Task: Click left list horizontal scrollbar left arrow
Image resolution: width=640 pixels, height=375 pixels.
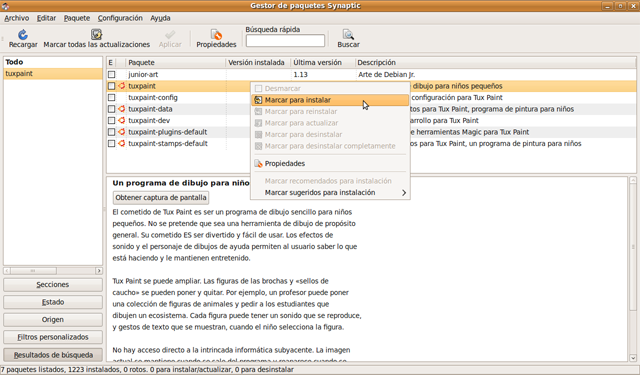Action: pyautogui.click(x=7, y=271)
